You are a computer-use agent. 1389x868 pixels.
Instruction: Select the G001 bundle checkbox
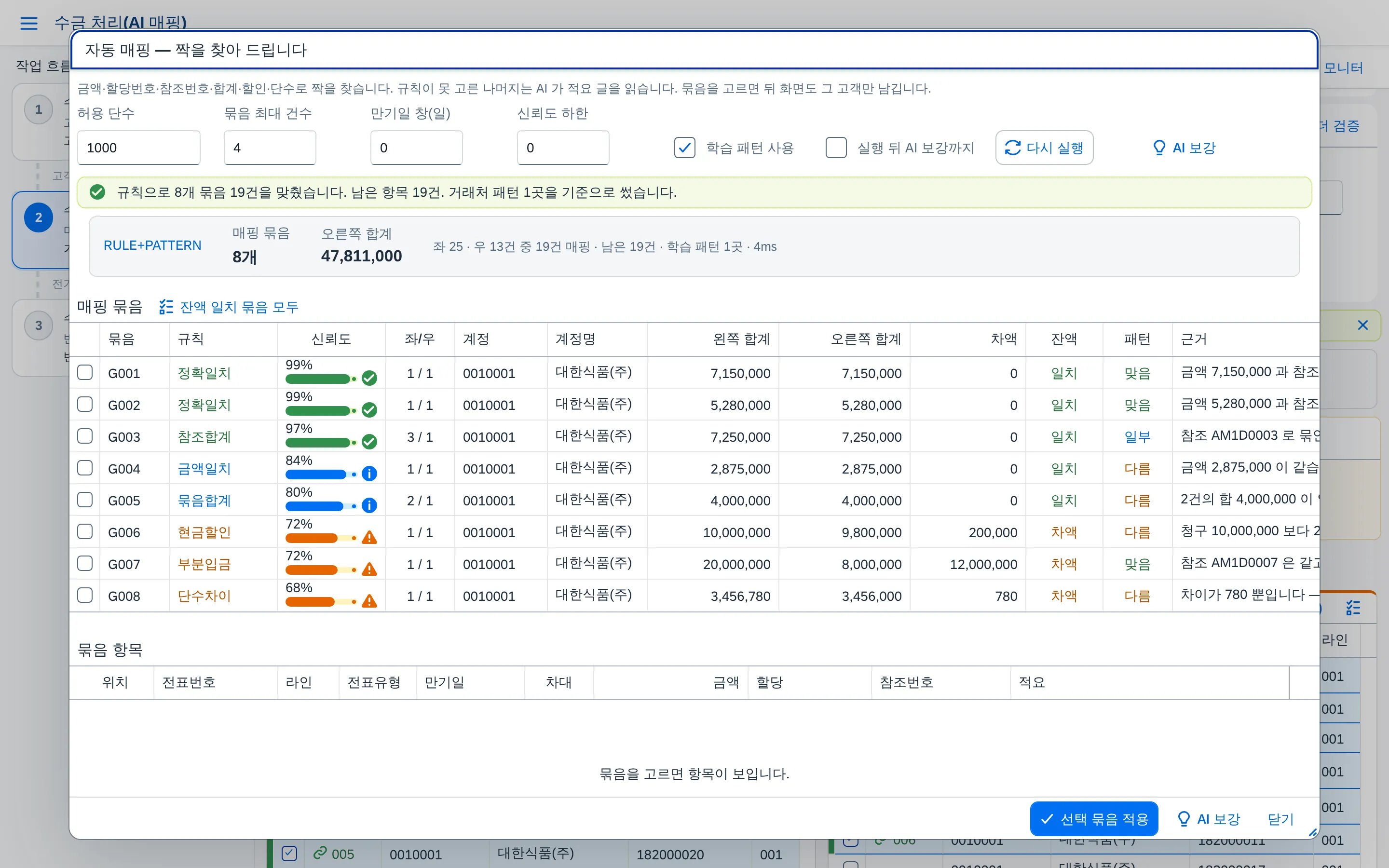(x=85, y=373)
